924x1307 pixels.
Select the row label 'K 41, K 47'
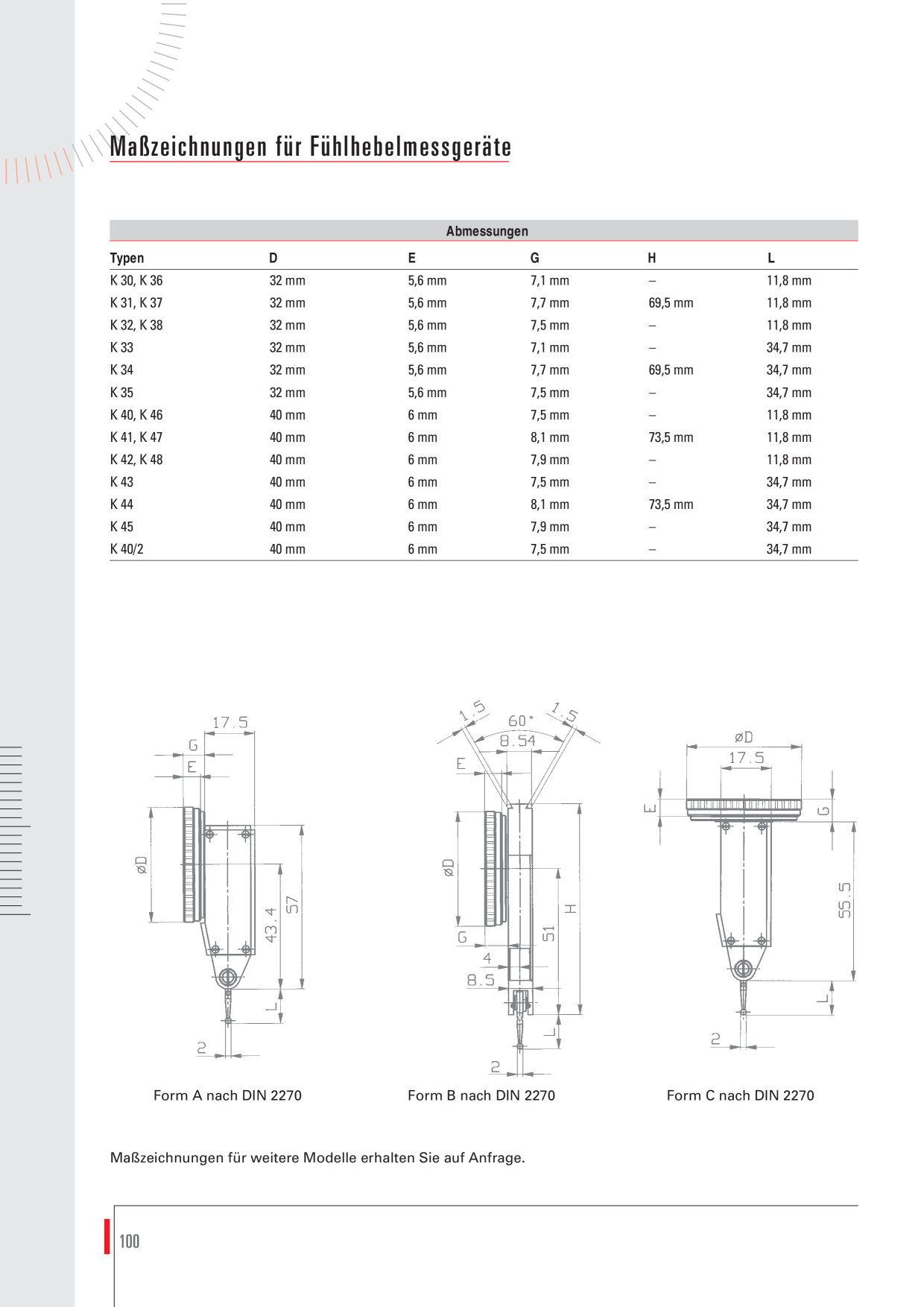136,437
